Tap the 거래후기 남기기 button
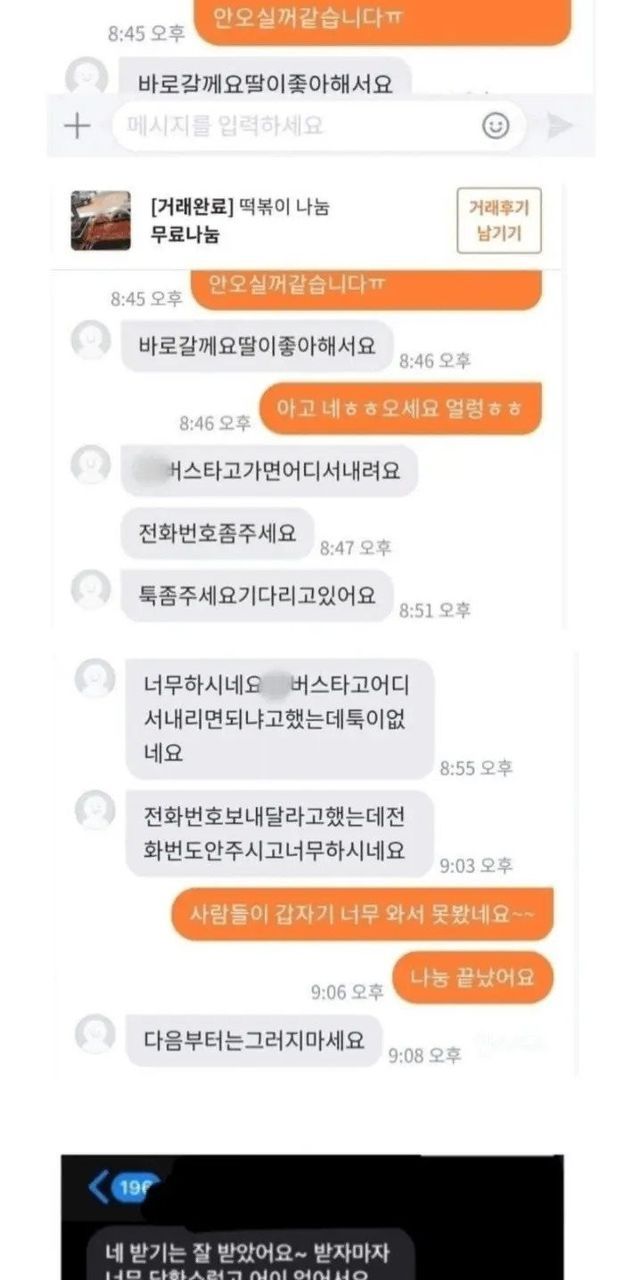 pyautogui.click(x=498, y=221)
